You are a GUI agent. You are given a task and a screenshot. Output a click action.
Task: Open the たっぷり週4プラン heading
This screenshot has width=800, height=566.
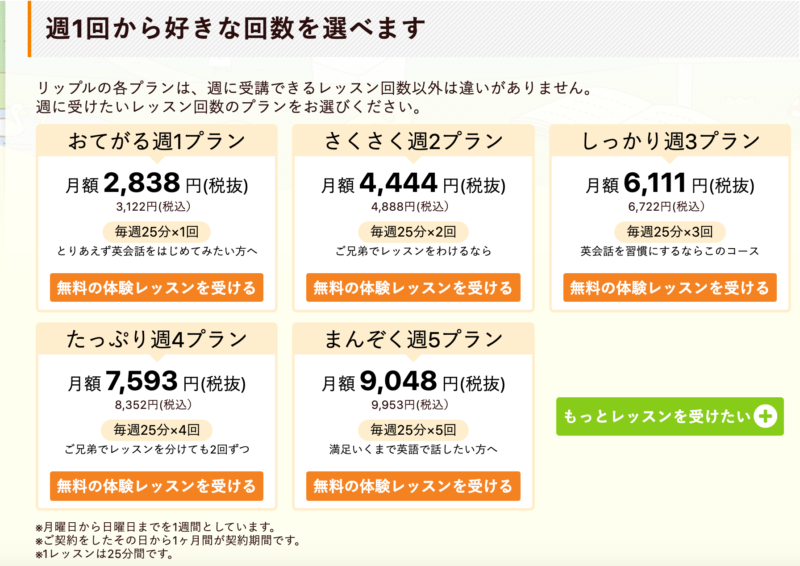click(156, 339)
